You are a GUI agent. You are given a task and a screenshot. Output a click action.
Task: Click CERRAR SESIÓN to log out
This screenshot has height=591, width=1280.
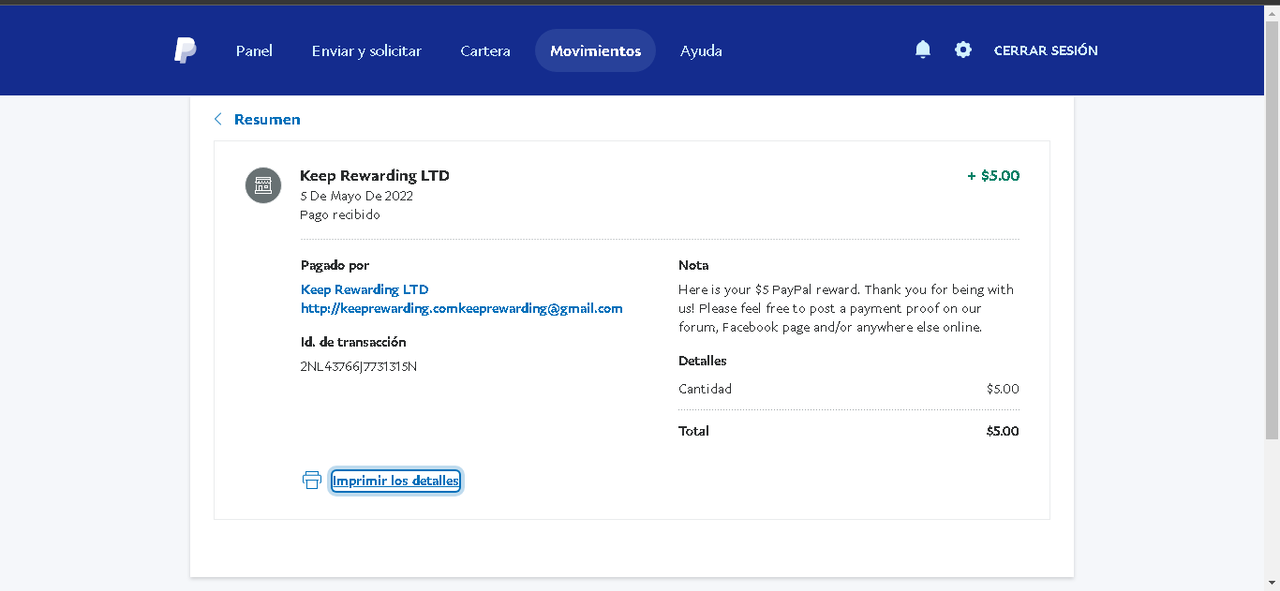(x=1046, y=50)
